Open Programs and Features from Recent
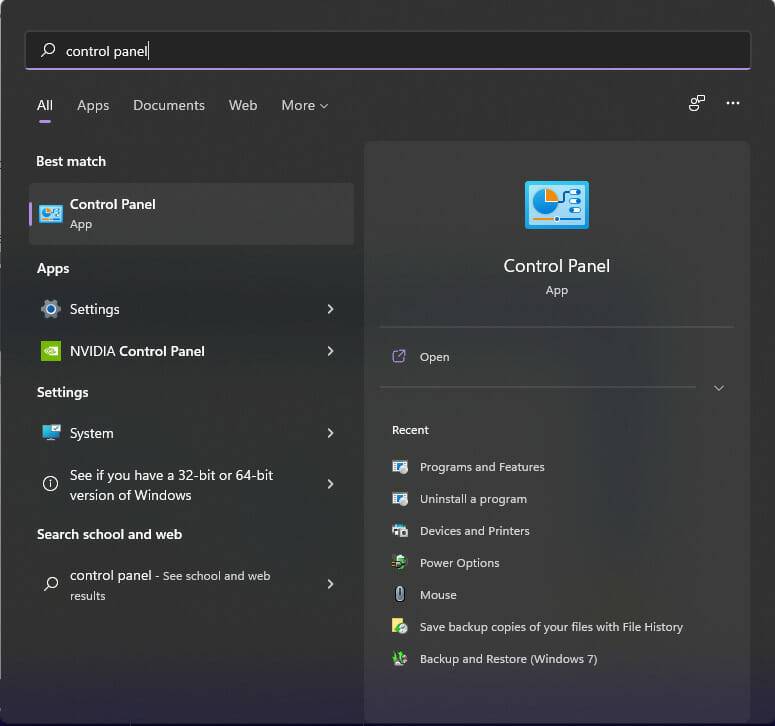Image resolution: width=775 pixels, height=726 pixels. (481, 467)
